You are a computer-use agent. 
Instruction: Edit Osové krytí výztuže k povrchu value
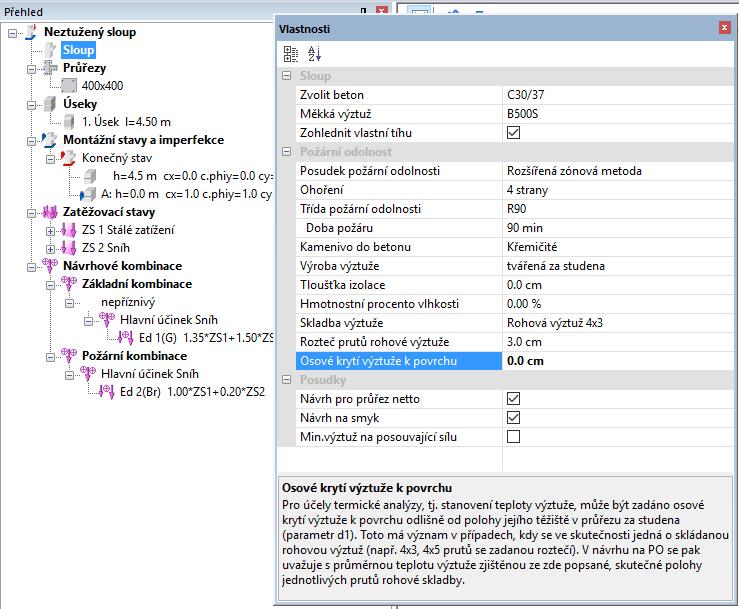coord(617,361)
